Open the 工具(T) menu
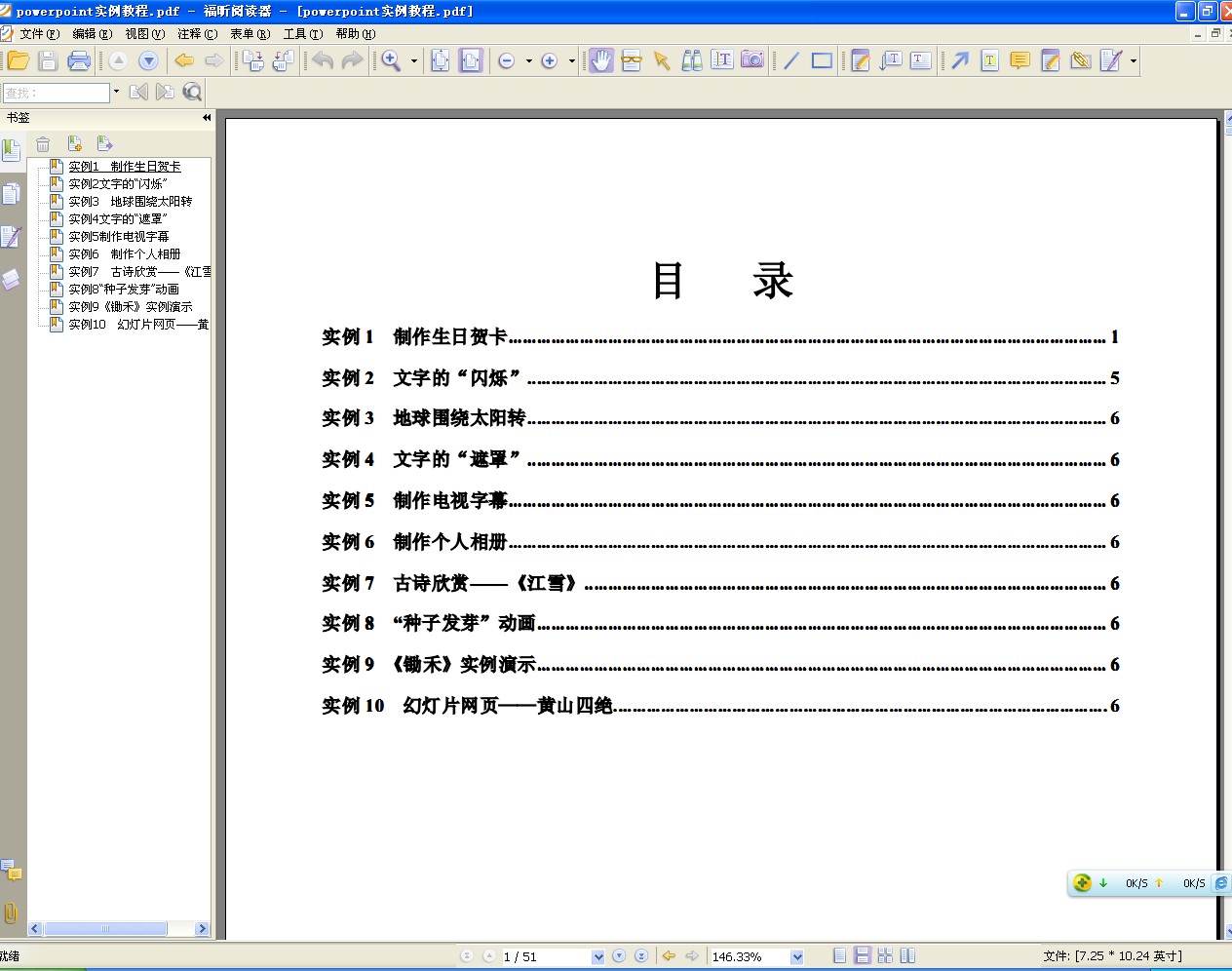The image size is (1232, 971). (303, 34)
